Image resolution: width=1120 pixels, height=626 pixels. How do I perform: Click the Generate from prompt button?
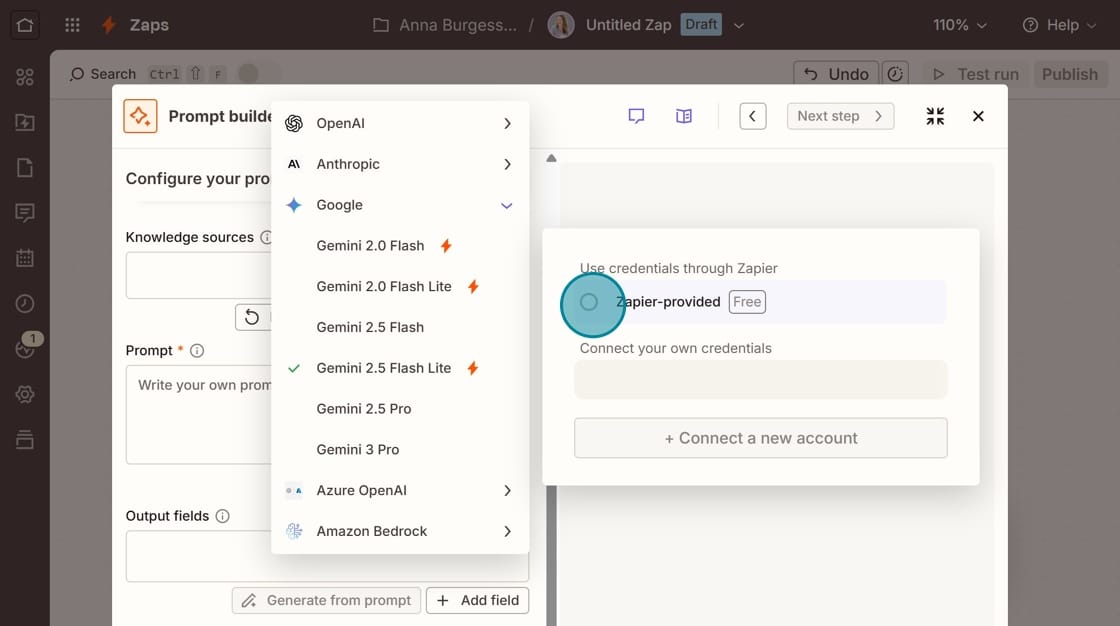[326, 600]
